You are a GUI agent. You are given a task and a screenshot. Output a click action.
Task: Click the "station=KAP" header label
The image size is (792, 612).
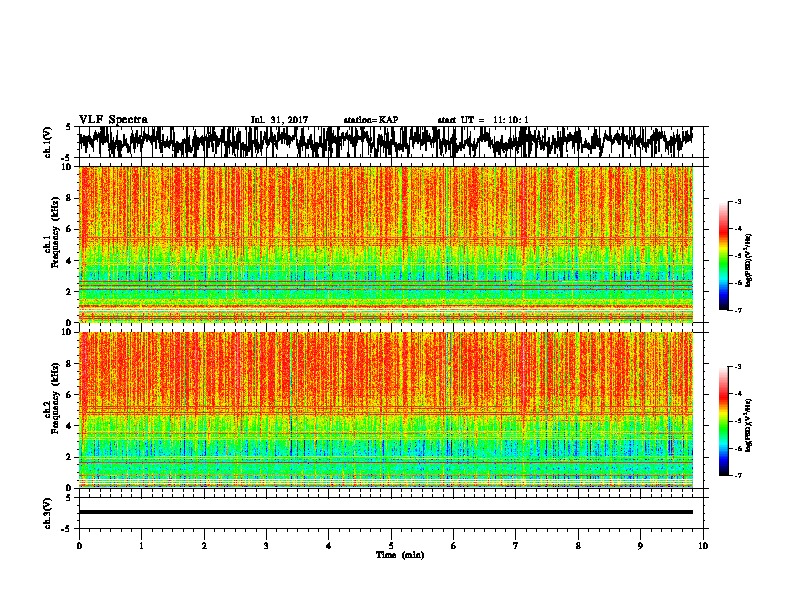(x=371, y=120)
